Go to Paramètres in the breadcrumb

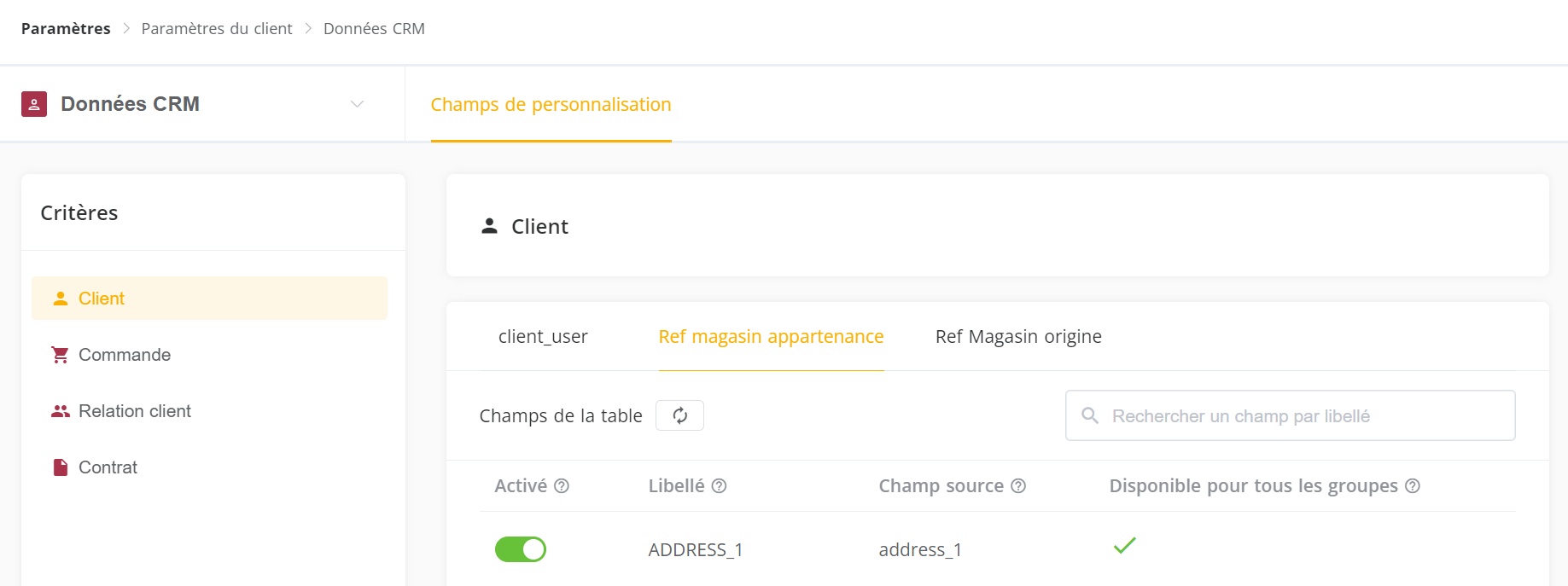[66, 28]
